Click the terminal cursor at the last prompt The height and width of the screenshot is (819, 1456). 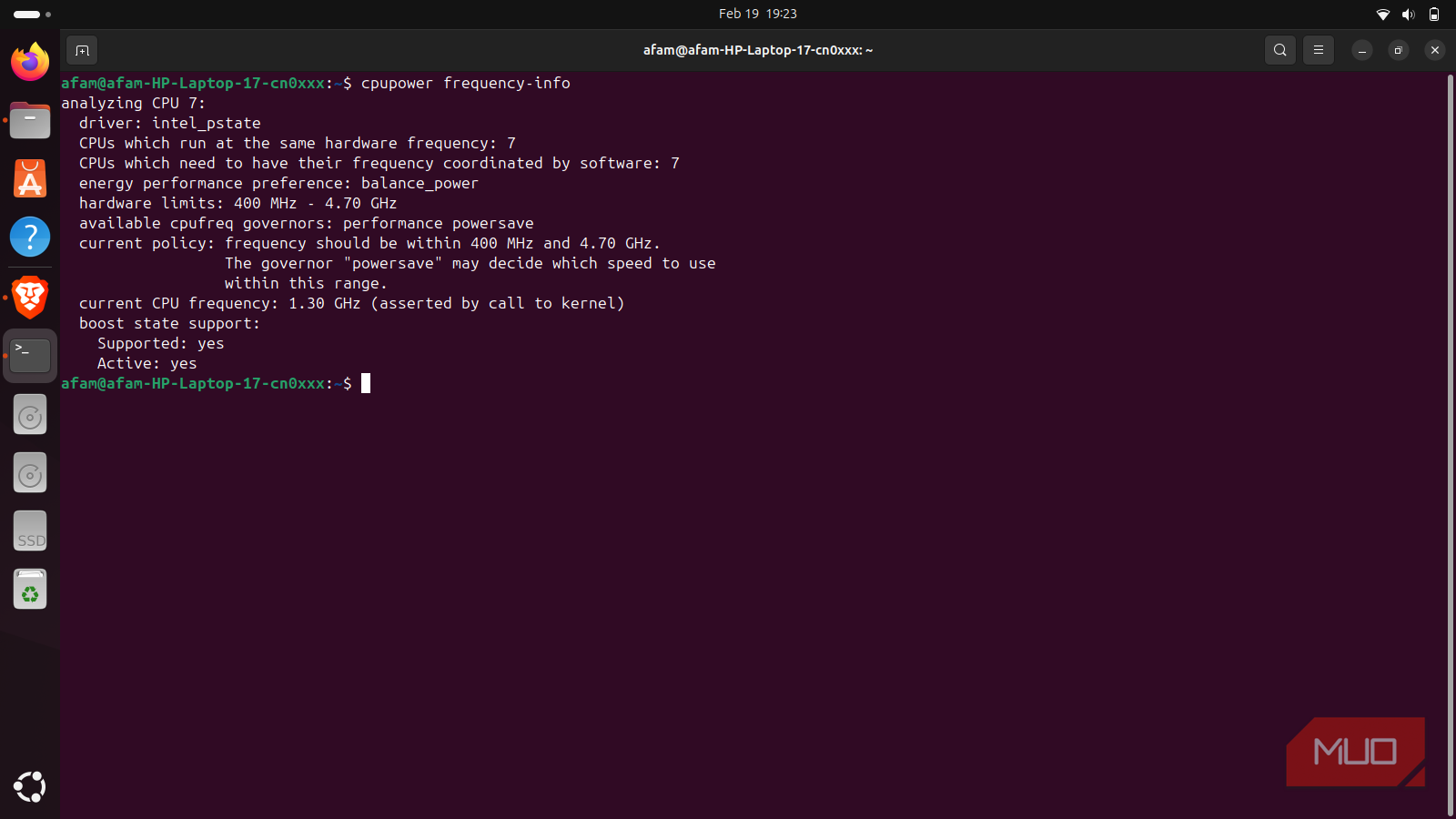(x=366, y=383)
